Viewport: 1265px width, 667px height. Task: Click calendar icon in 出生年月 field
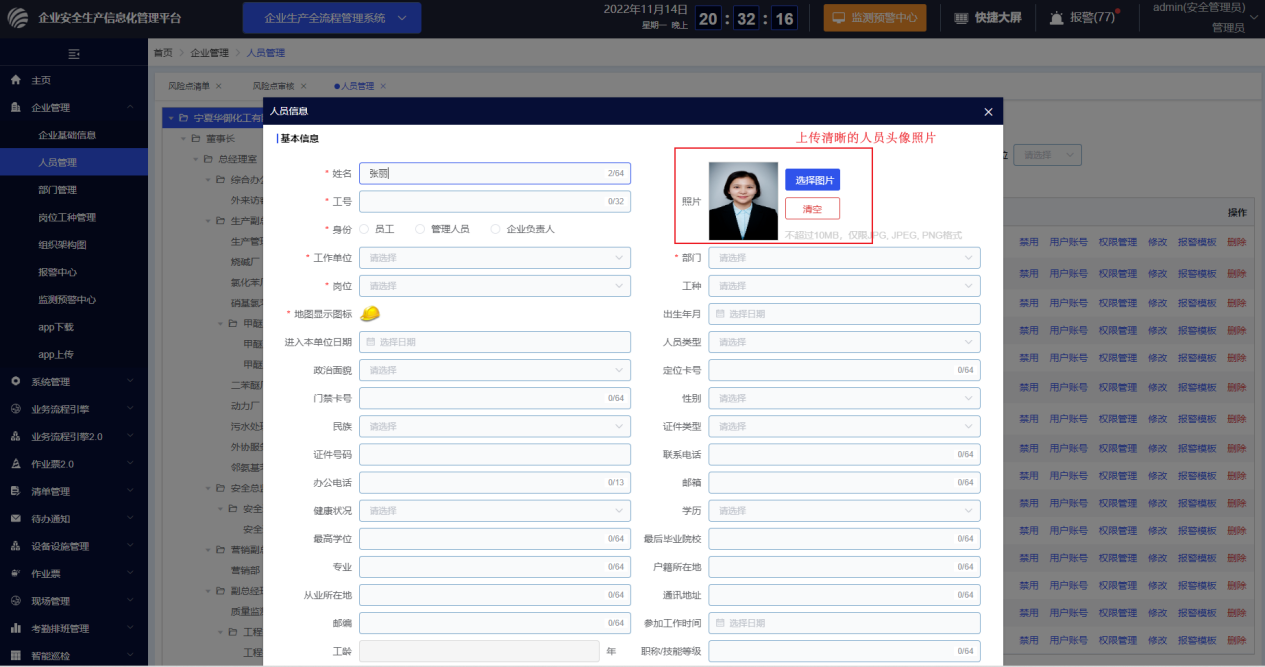coord(720,313)
